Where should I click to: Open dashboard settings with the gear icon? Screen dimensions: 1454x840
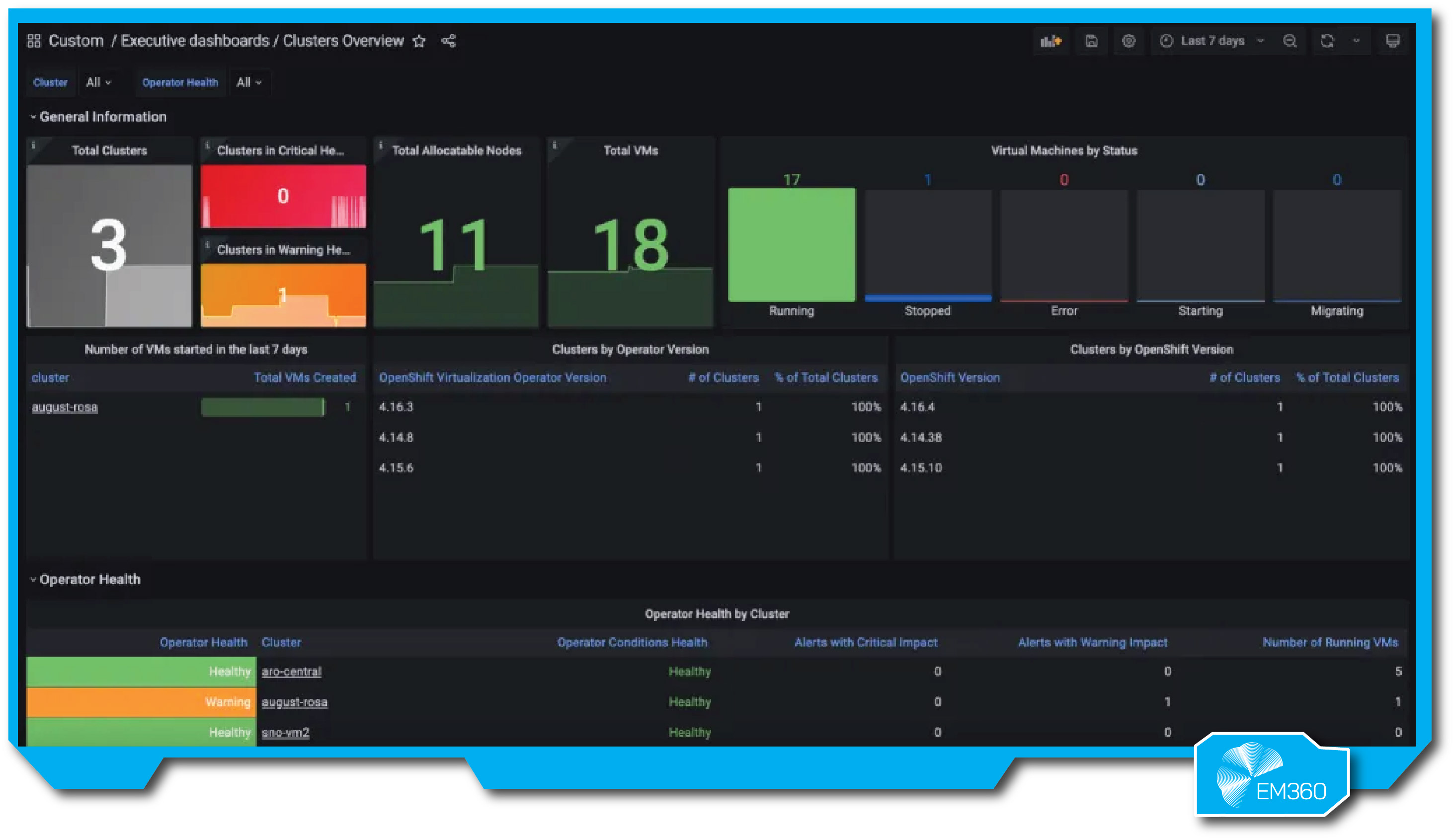point(1129,40)
